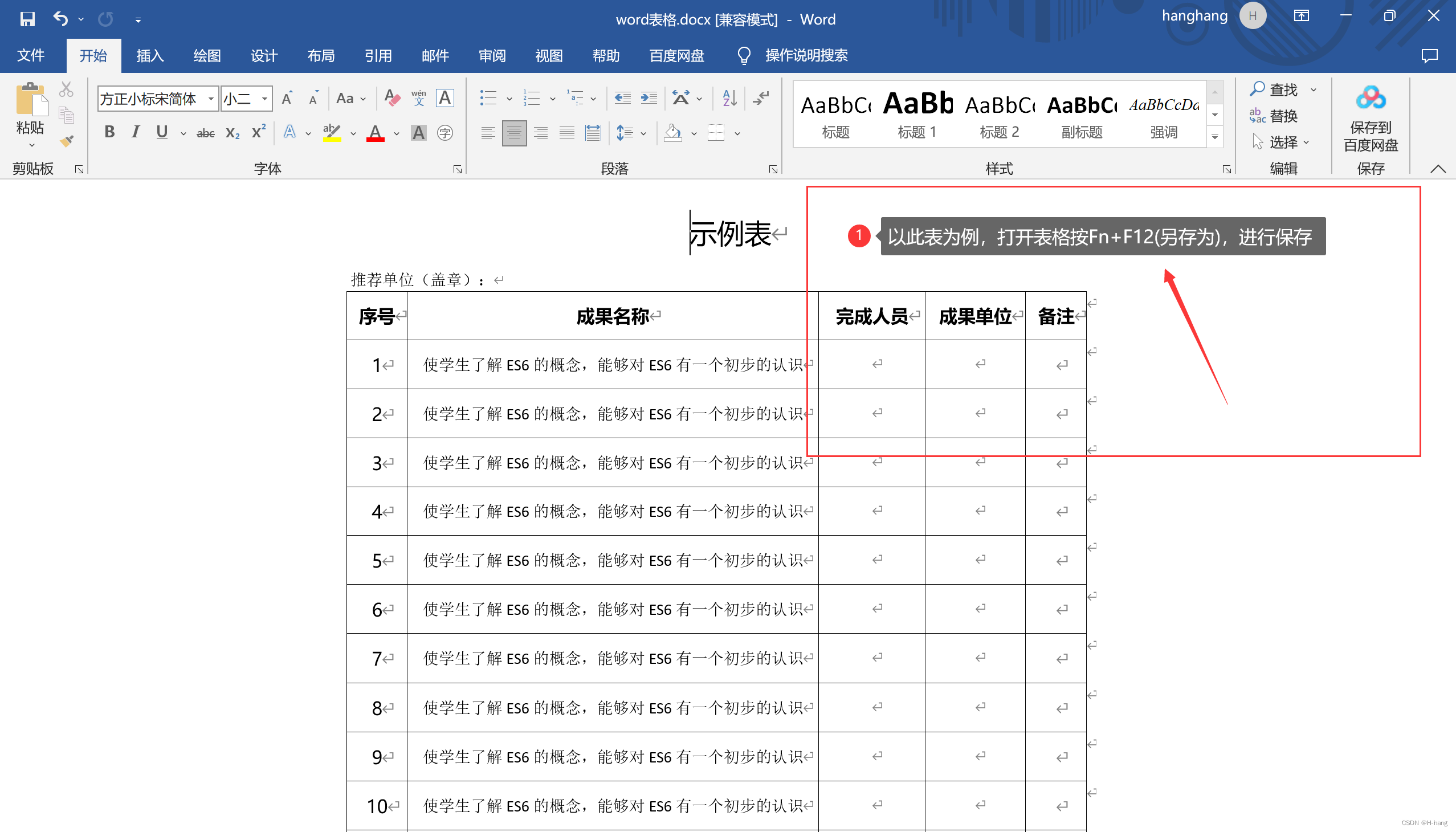Screen dimensions: 1456x832
Task: Expand the numbering list dropdown arrow
Action: 553,99
